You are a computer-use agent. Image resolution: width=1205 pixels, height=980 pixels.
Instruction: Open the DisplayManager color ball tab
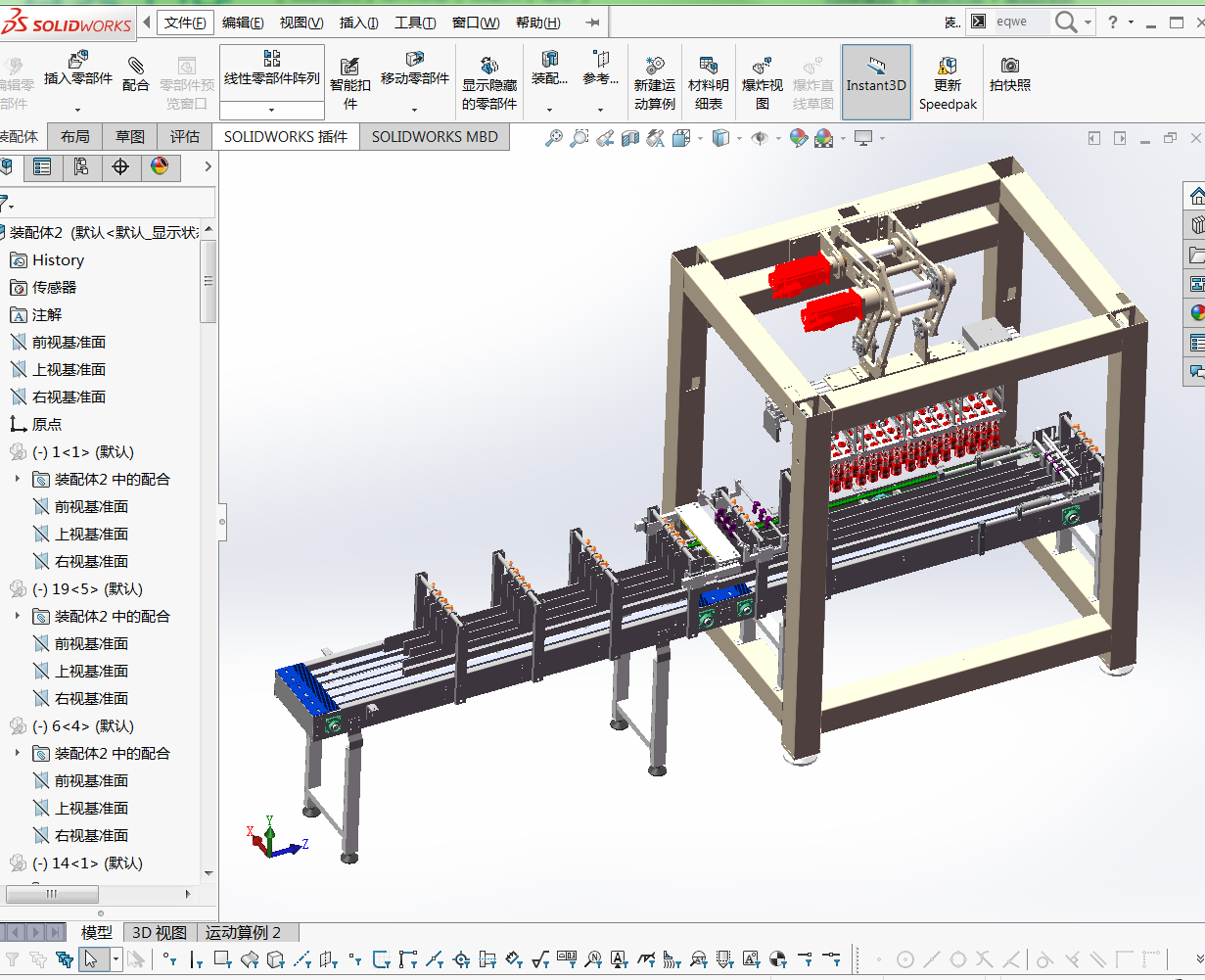(160, 167)
